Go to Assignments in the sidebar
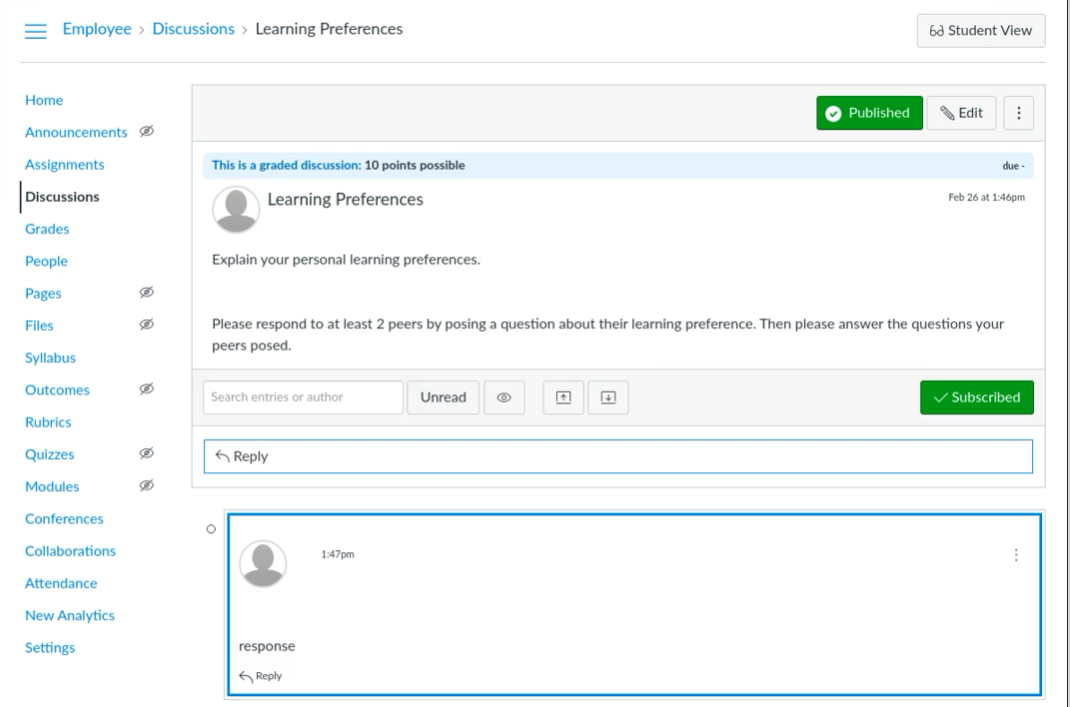1070x707 pixels. [x=65, y=164]
